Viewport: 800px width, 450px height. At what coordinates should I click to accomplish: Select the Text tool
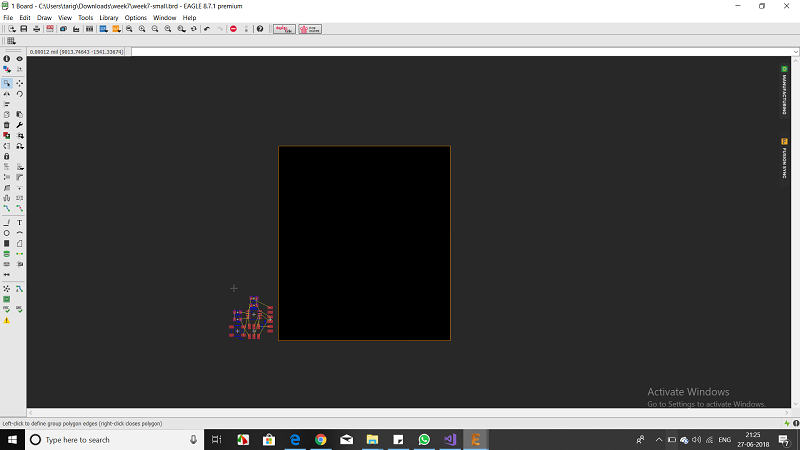[19, 222]
